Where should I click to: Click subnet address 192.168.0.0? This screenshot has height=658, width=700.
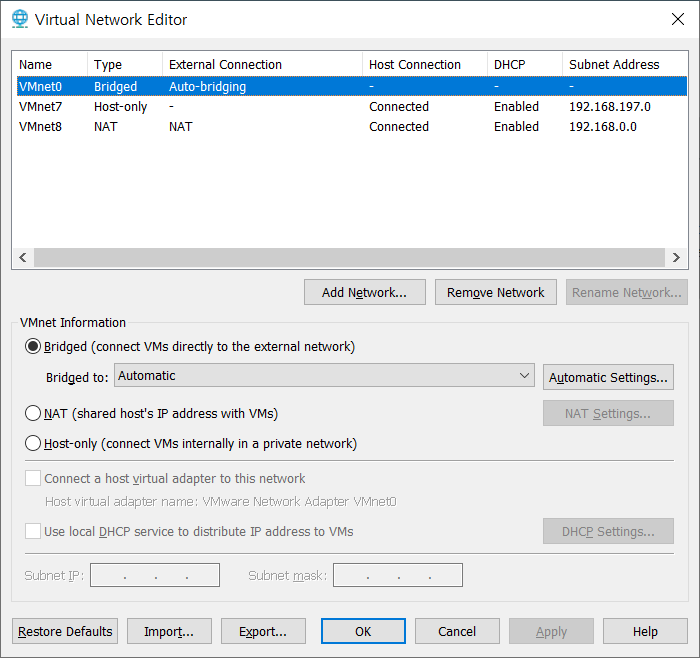pos(603,126)
